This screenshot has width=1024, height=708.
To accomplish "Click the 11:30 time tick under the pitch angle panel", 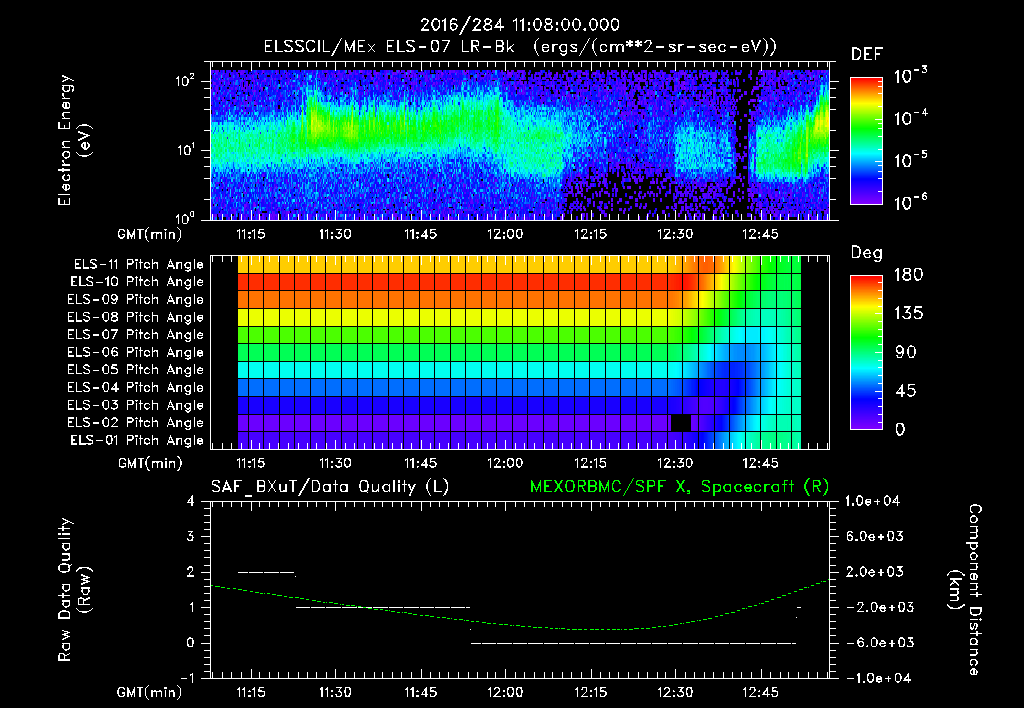I will coord(335,463).
